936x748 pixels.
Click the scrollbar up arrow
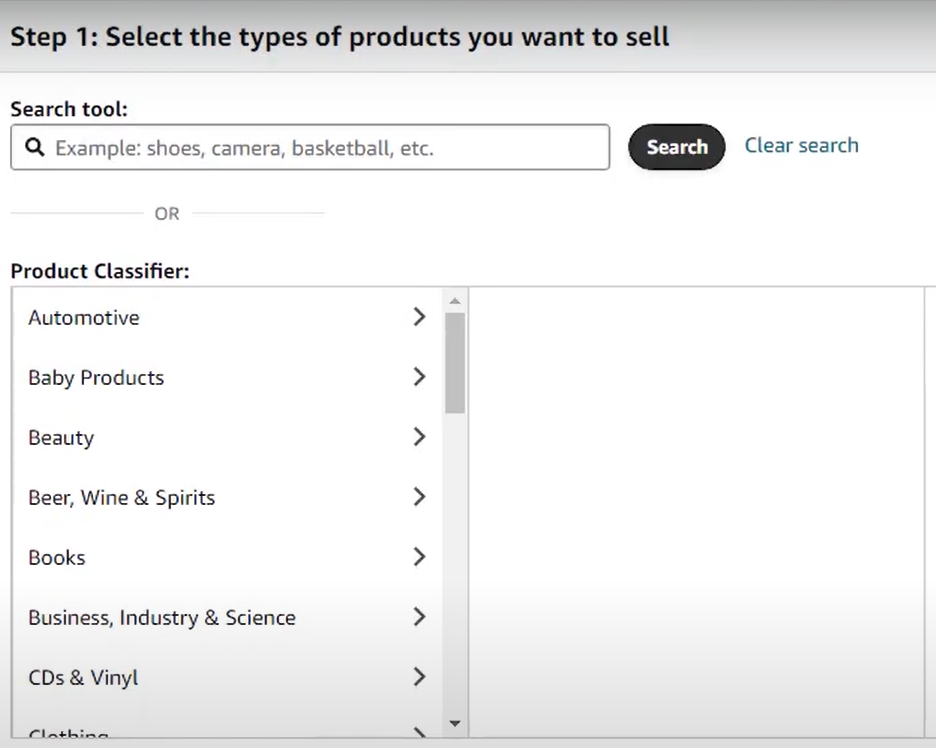[x=455, y=301]
